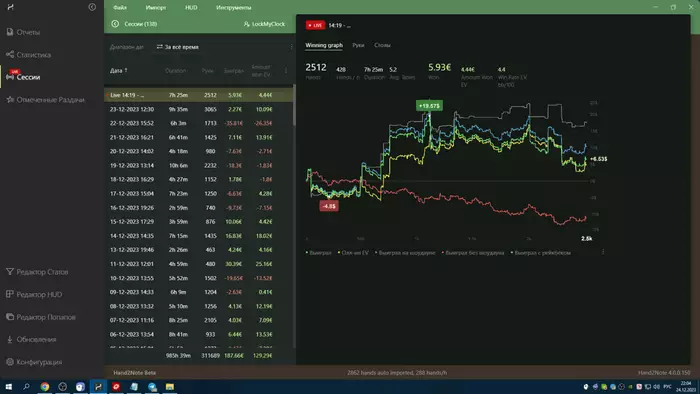Sort sessions by Выиграл column
Screen dimensions: 700x394
tap(233, 71)
